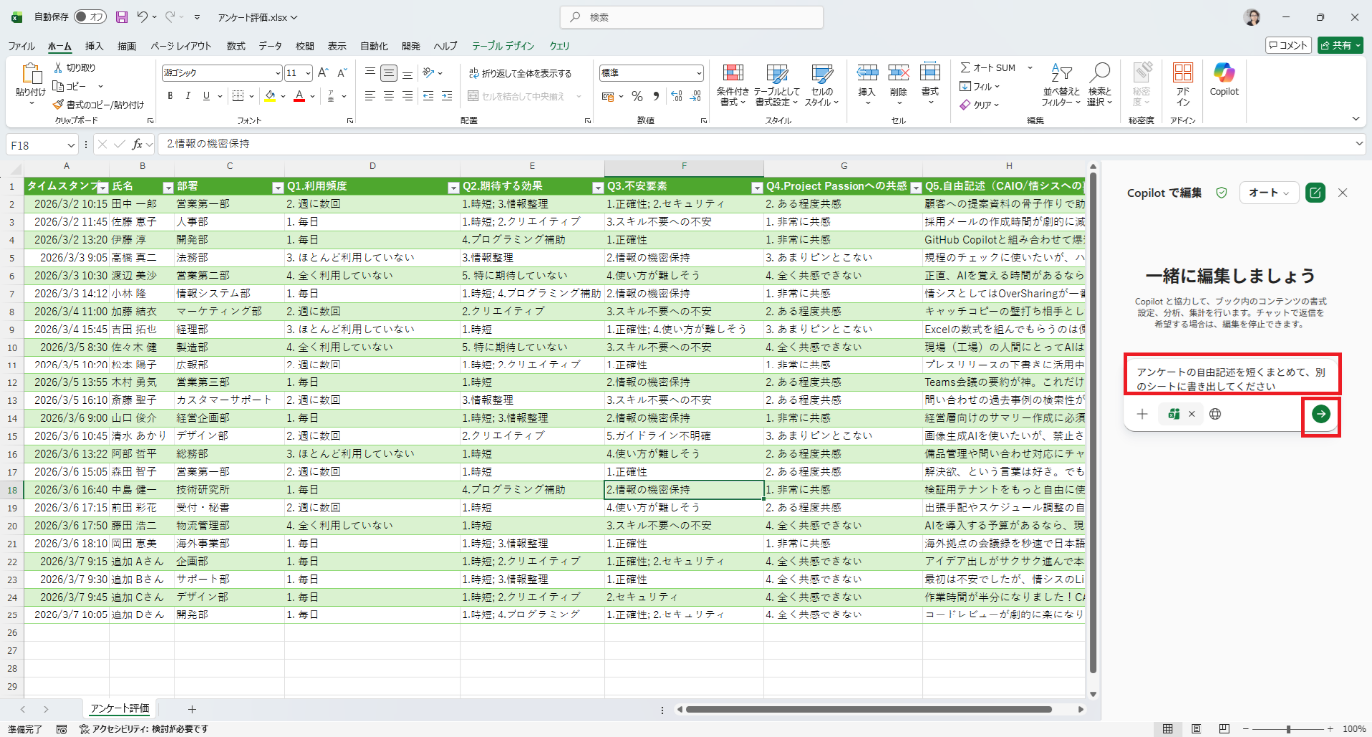The width and height of the screenshot is (1372, 737).
Task: Open the font size dropdown
Action: point(307,73)
